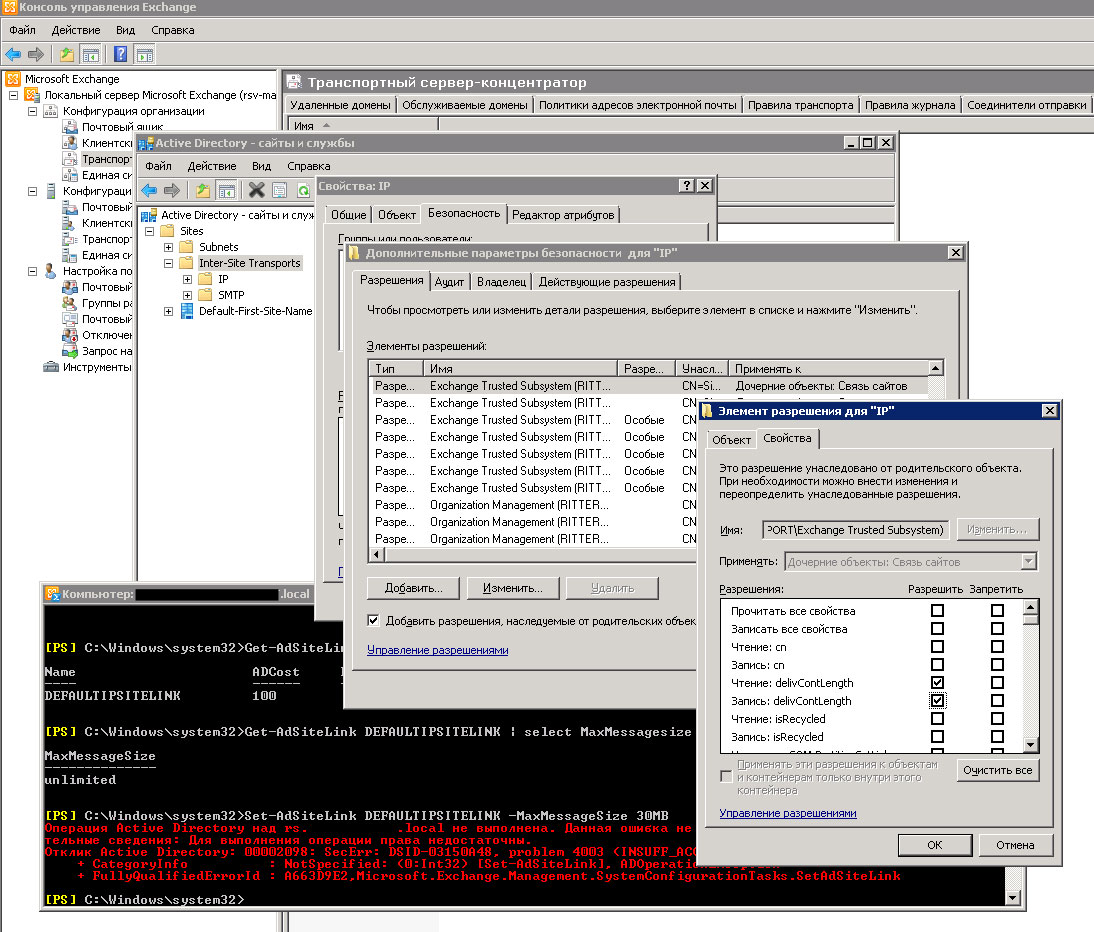Click Forward arrow in Exchange console toolbar

pos(36,54)
